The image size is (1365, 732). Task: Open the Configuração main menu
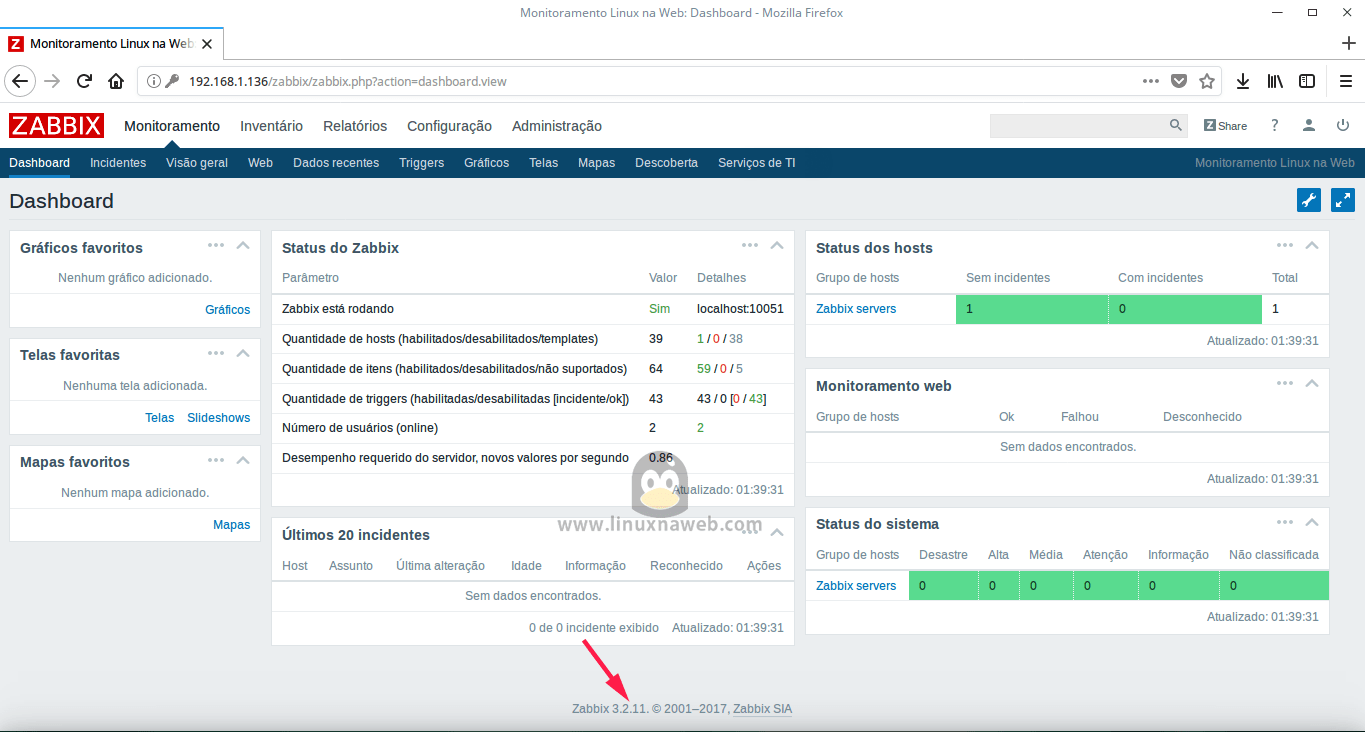point(449,126)
